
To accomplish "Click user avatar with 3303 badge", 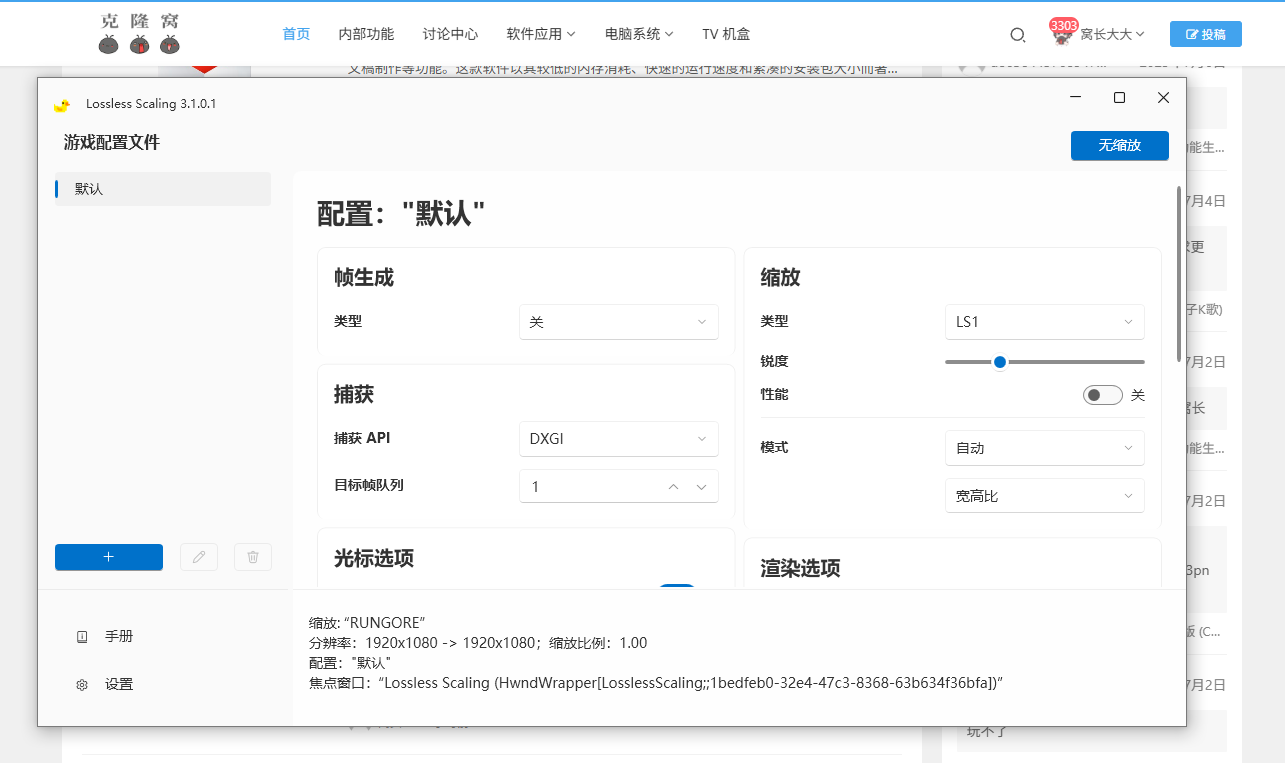I will point(1062,34).
